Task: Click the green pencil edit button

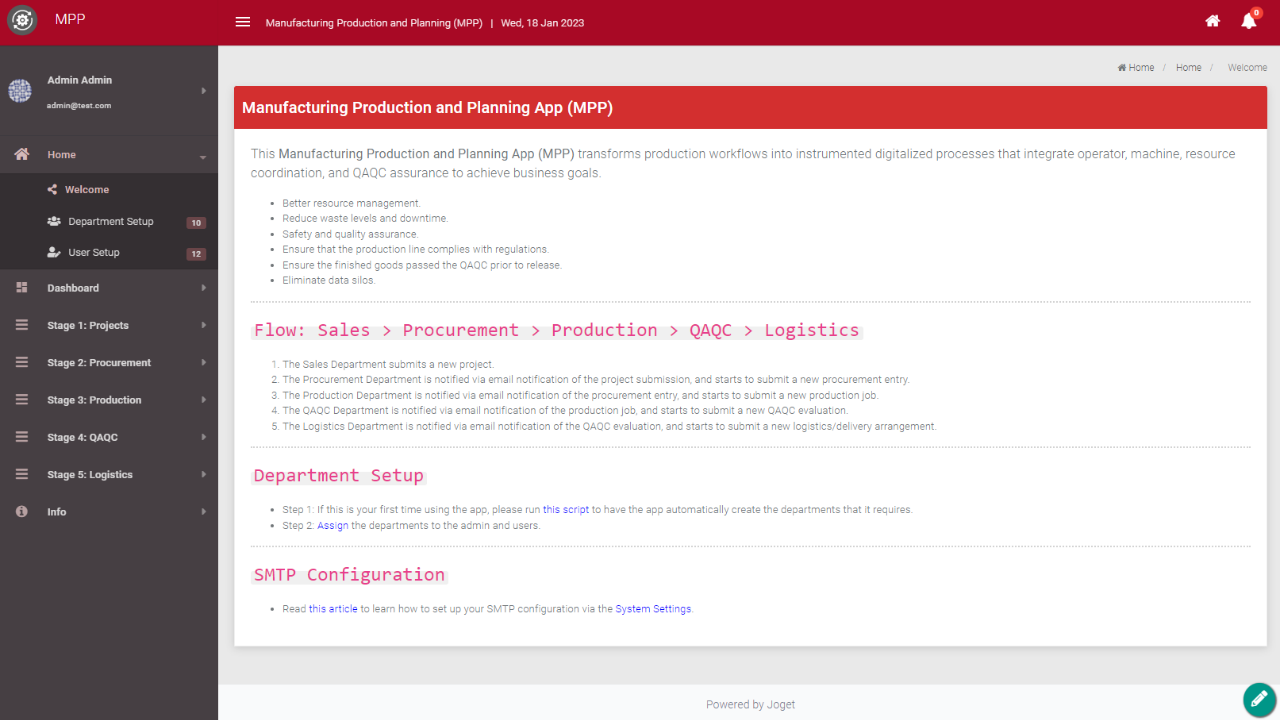Action: tap(1259, 699)
